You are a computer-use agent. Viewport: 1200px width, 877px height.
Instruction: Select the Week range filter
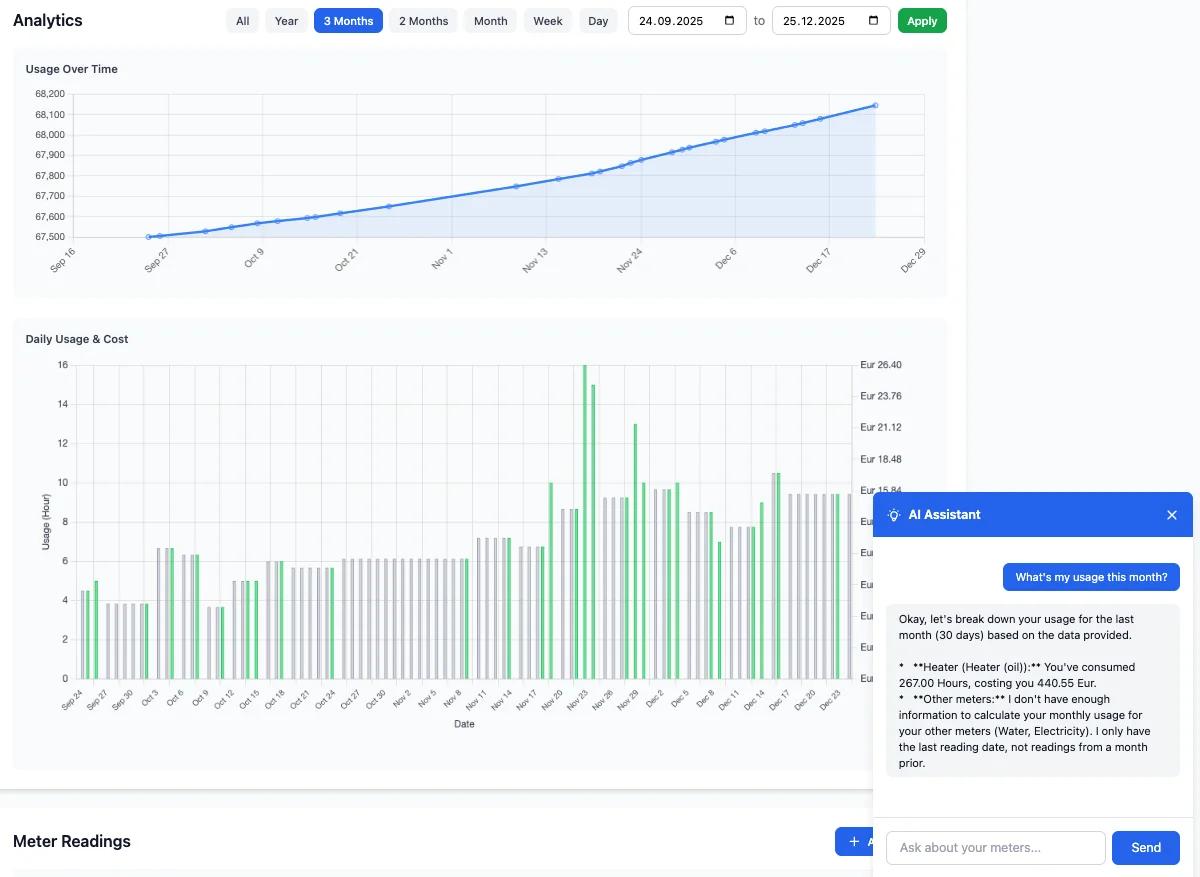click(548, 21)
